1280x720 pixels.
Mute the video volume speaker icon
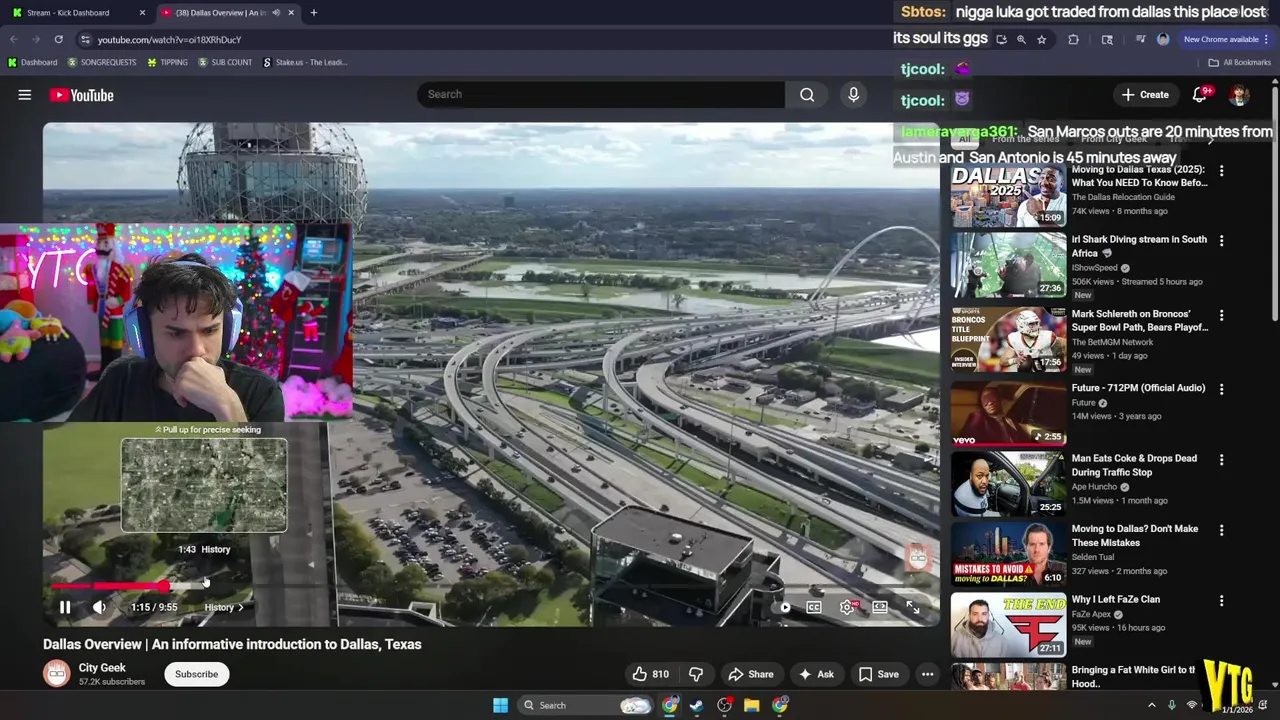99,607
